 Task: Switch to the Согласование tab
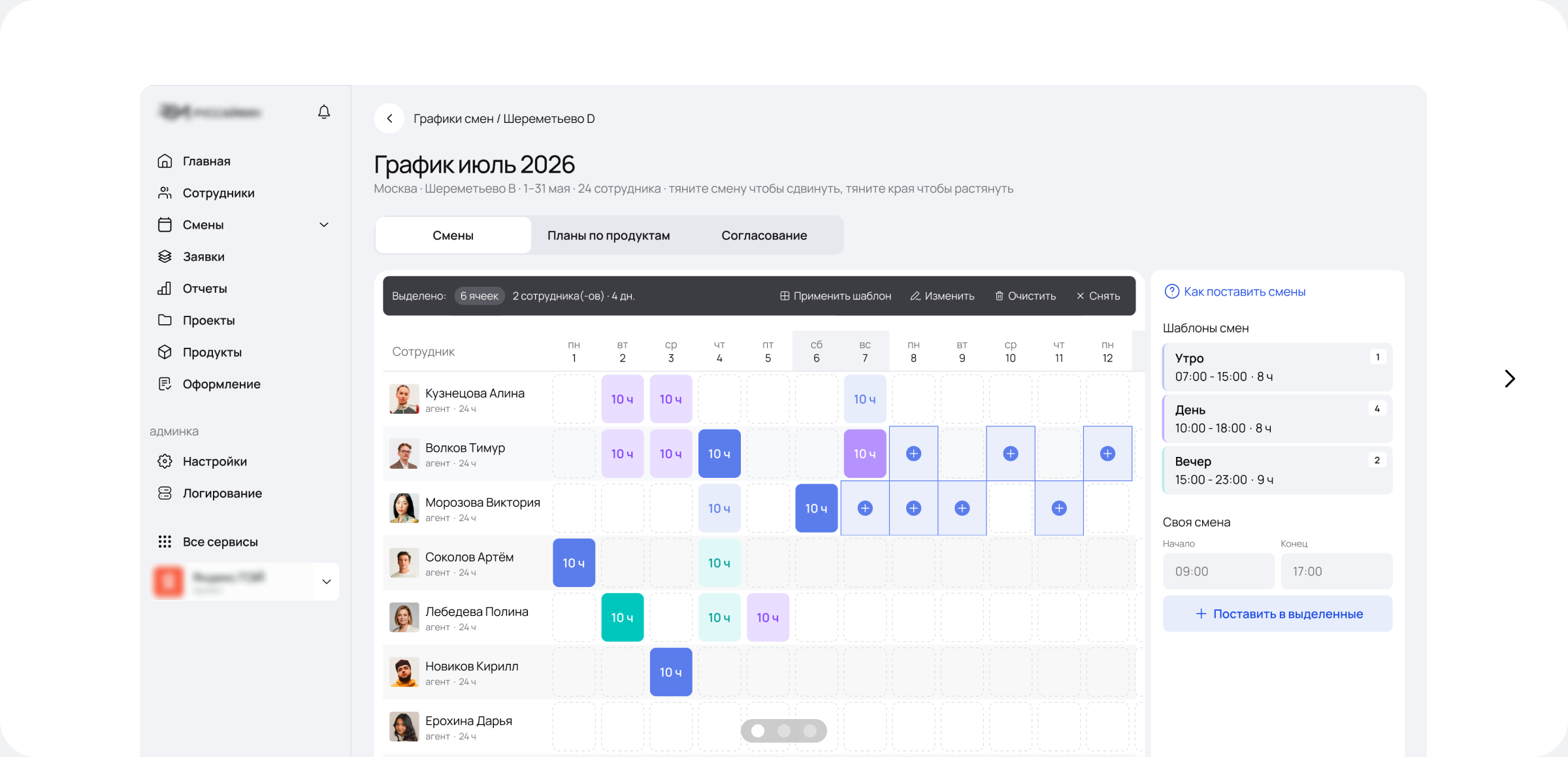pos(764,235)
